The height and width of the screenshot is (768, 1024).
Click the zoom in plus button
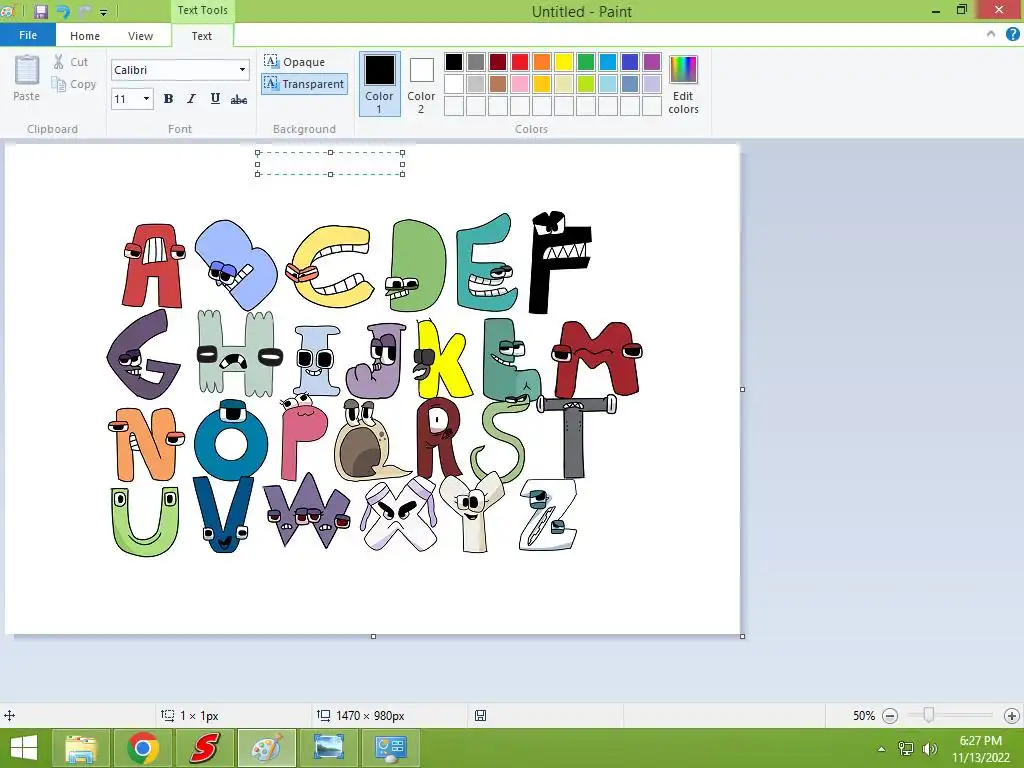click(1011, 716)
